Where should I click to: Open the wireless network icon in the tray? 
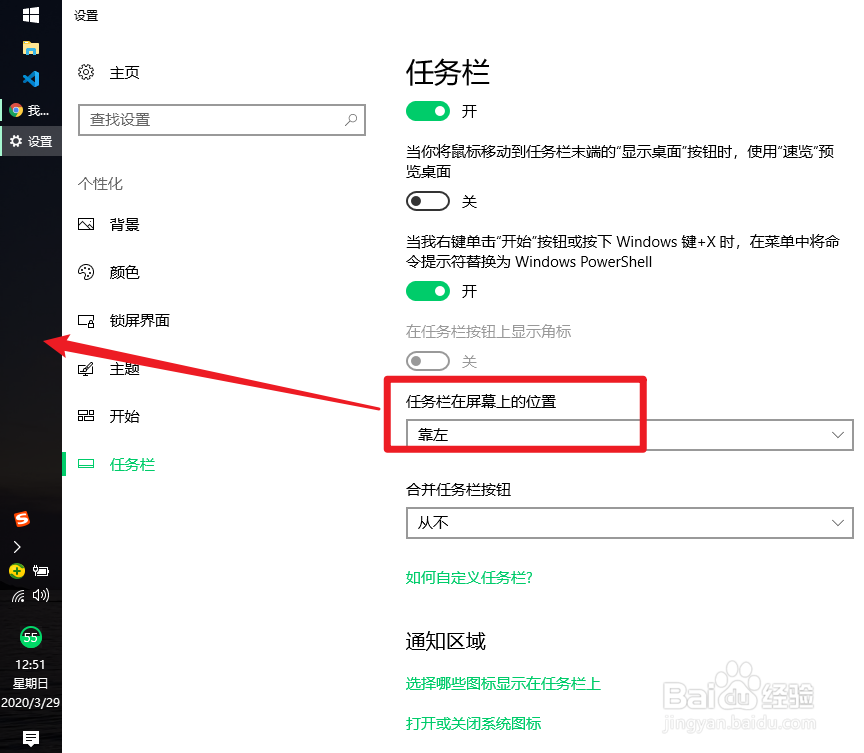(x=18, y=595)
